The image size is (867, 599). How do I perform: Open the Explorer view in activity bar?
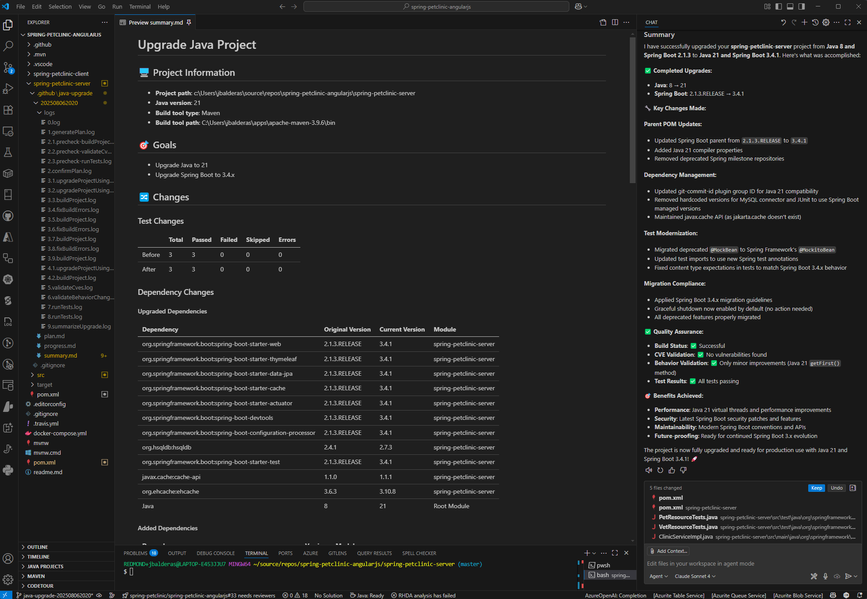8,25
